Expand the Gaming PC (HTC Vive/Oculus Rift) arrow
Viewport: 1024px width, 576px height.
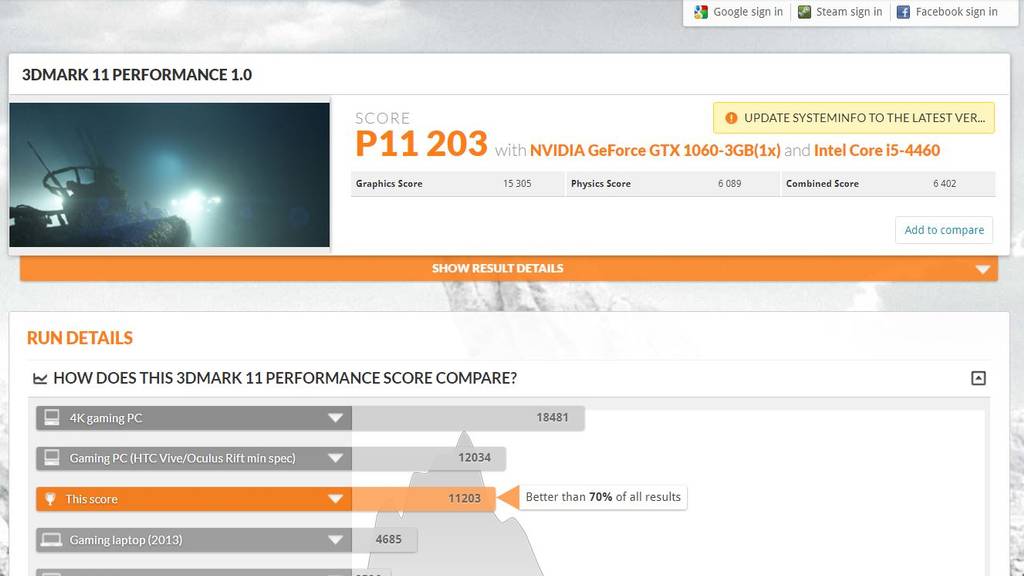pos(335,458)
